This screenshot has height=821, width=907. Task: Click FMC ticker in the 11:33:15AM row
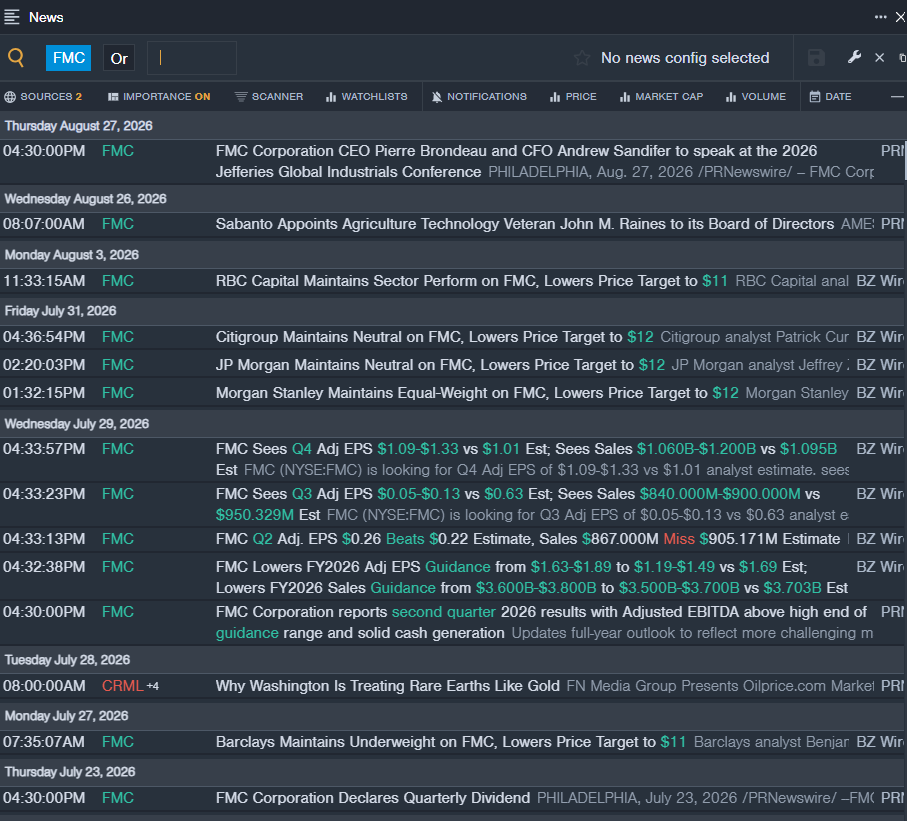117,281
